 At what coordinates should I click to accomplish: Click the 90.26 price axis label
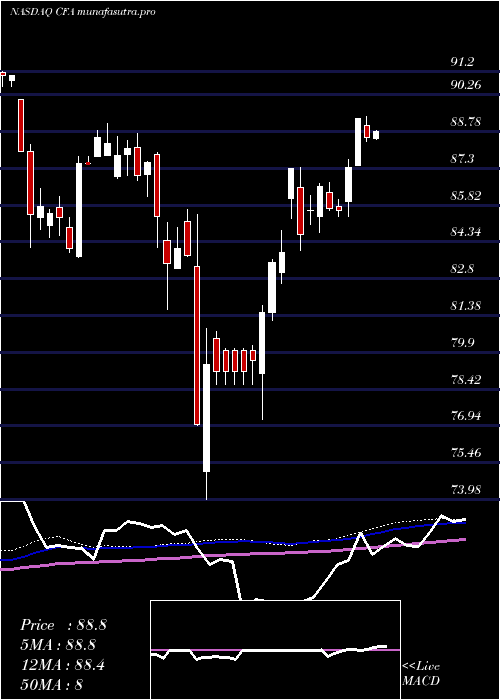[x=466, y=84]
